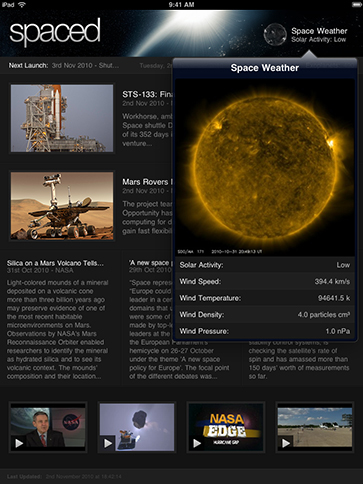Play the NASA EDGE video
The width and height of the screenshot is (363, 484).
coord(197,443)
